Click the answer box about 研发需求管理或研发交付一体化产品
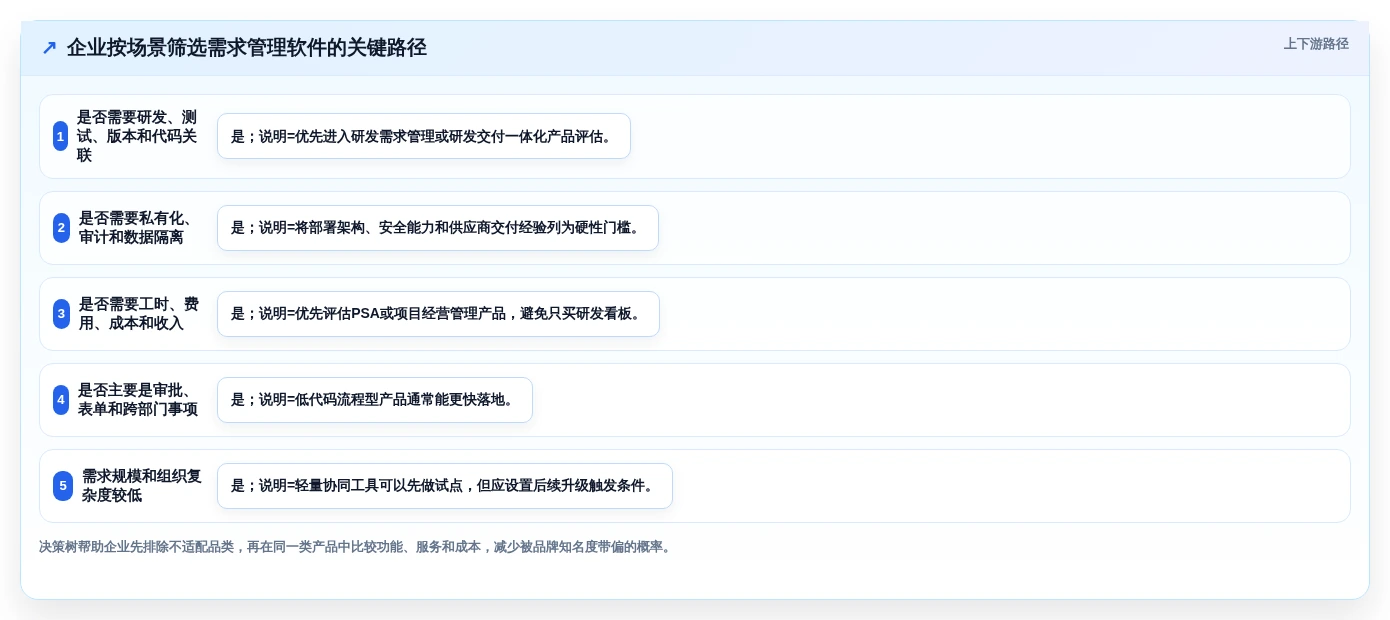The height and width of the screenshot is (620, 1390). point(424,136)
